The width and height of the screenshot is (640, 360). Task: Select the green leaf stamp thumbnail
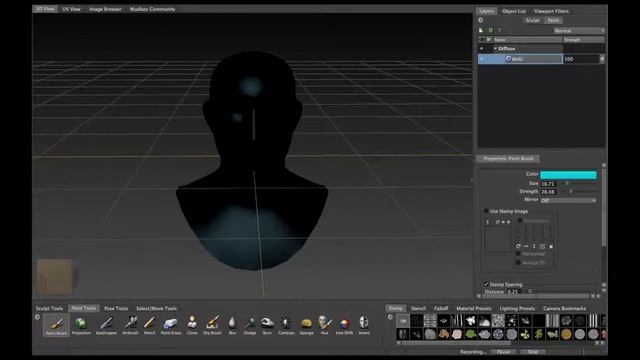point(471,334)
